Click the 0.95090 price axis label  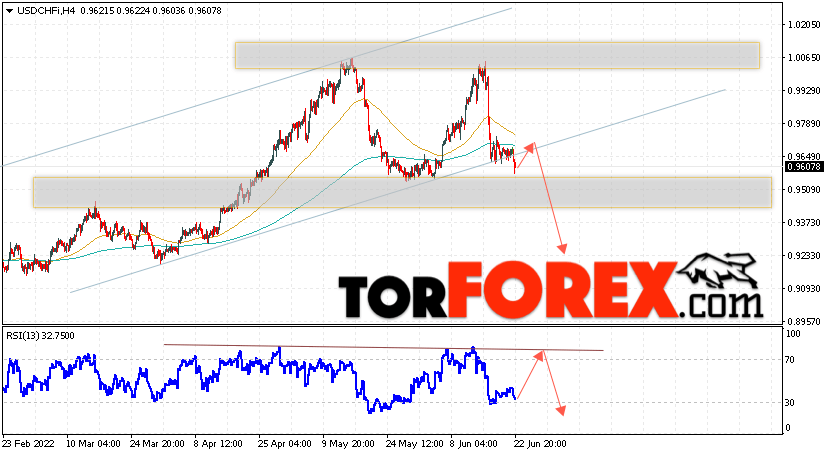(804, 189)
